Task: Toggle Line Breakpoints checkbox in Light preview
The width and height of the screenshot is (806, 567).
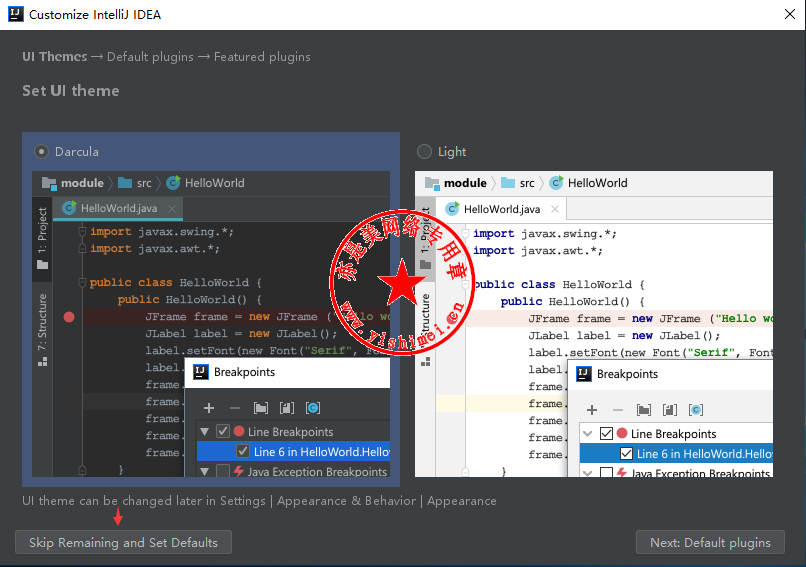Action: [x=606, y=433]
